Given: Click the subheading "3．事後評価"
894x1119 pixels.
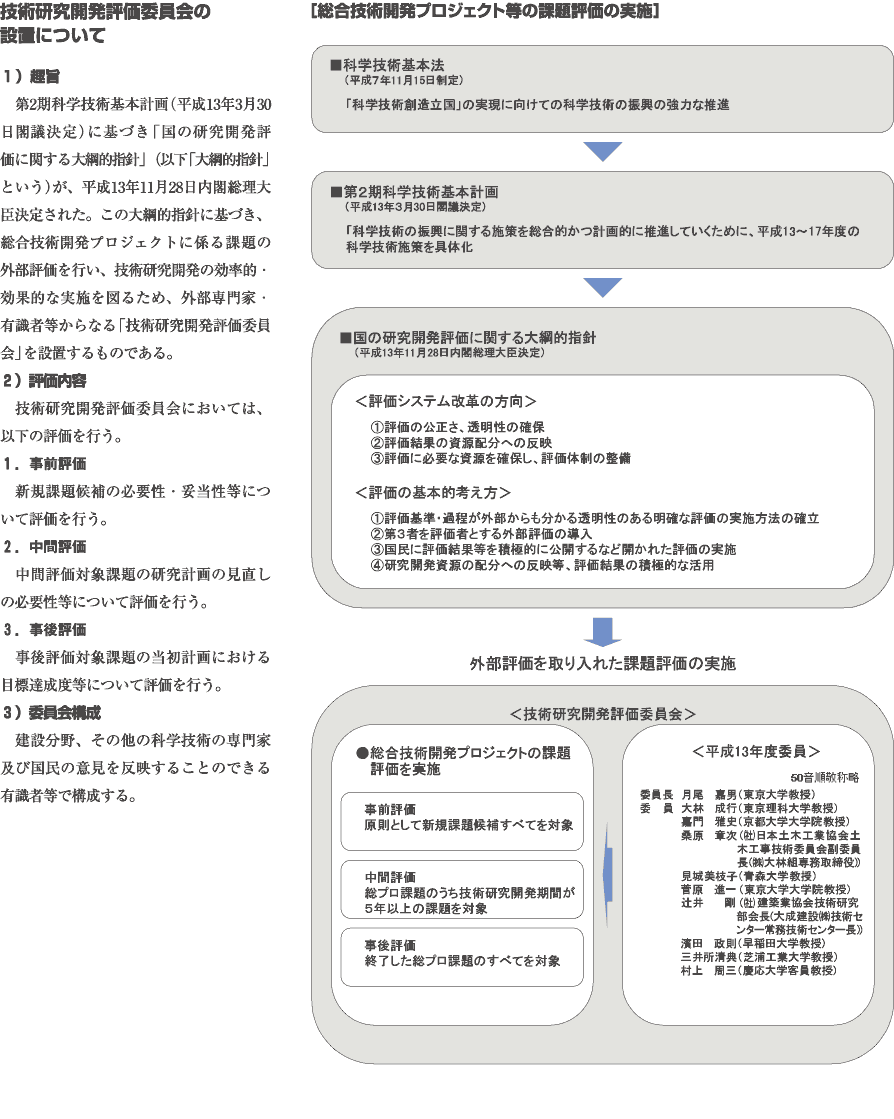Looking at the screenshot, I should pos(44,629).
